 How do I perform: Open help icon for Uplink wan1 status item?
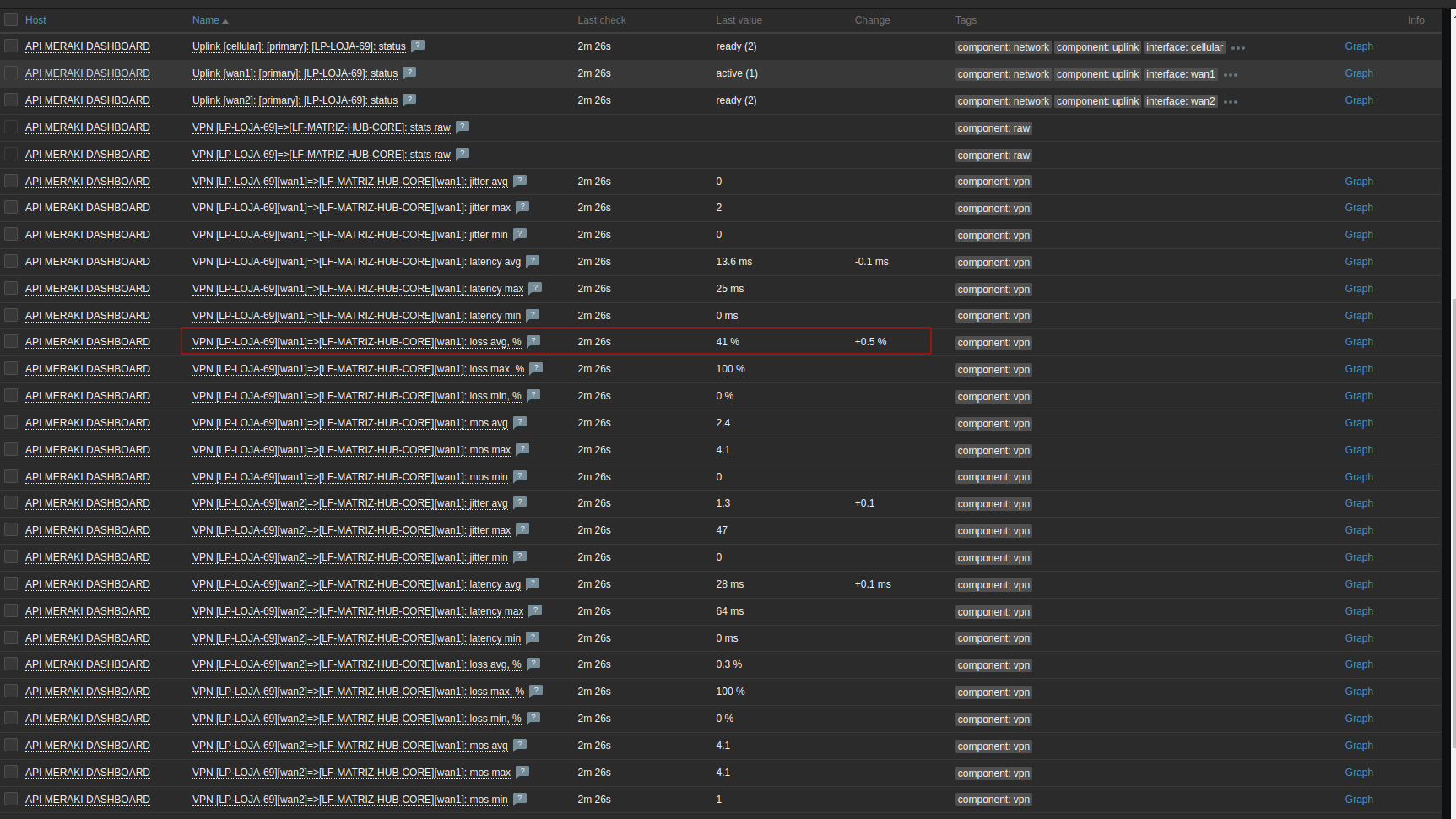pyautogui.click(x=409, y=73)
